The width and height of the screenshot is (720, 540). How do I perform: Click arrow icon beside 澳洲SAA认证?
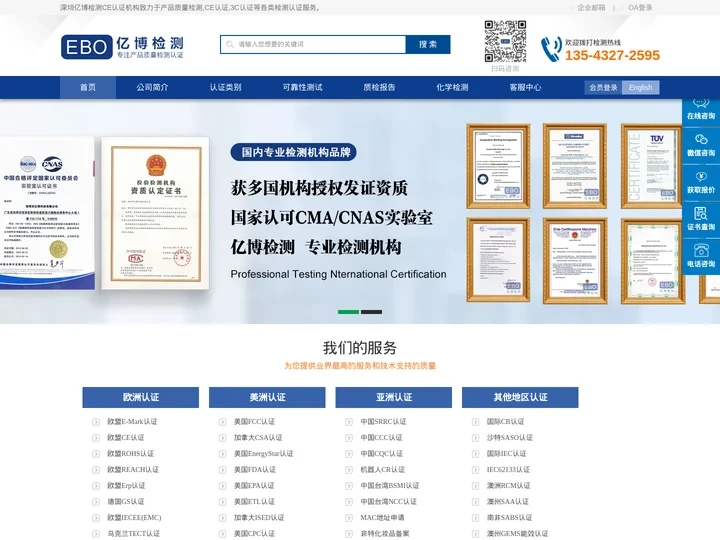pos(475,502)
